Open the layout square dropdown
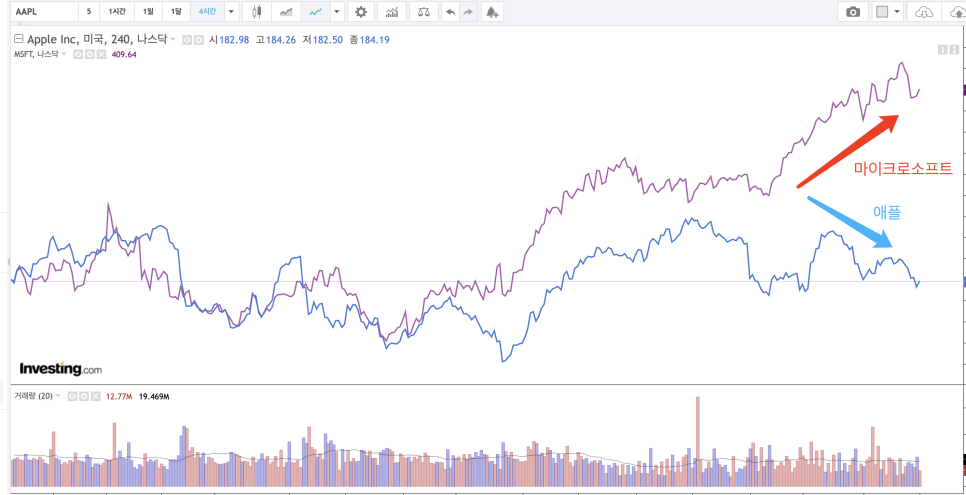Screen dimensions: 966x495 point(888,12)
